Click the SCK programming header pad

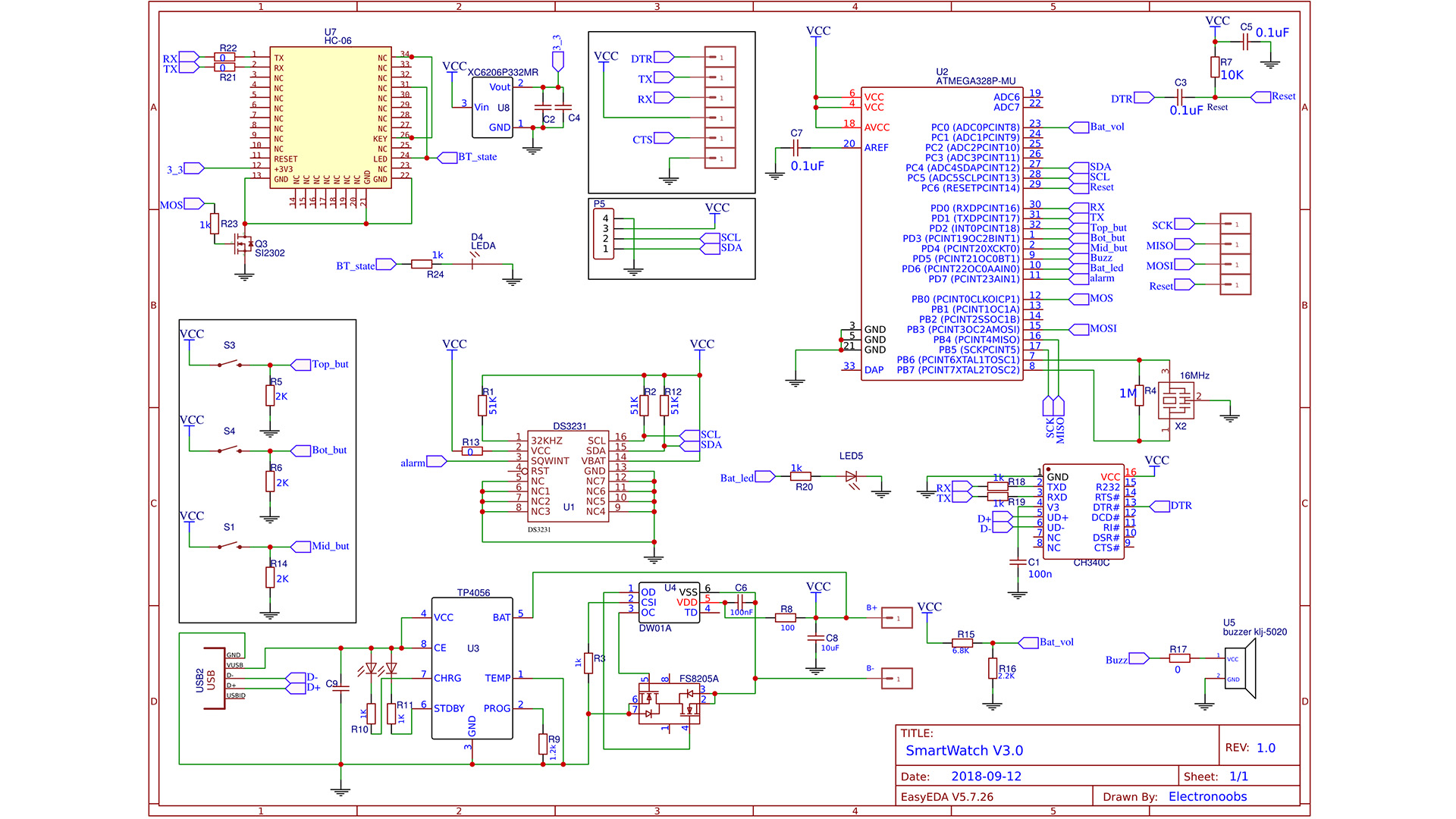pyautogui.click(x=1235, y=224)
